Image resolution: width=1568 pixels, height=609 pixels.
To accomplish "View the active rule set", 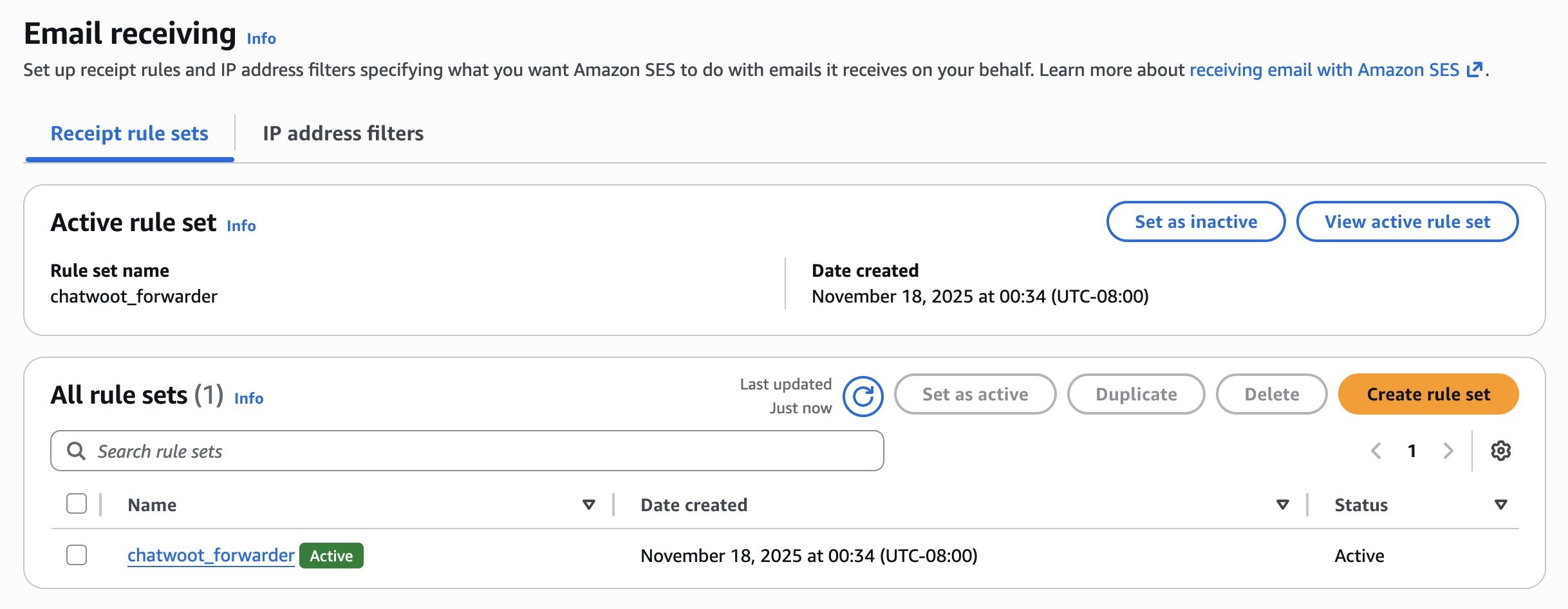I will [1407, 221].
